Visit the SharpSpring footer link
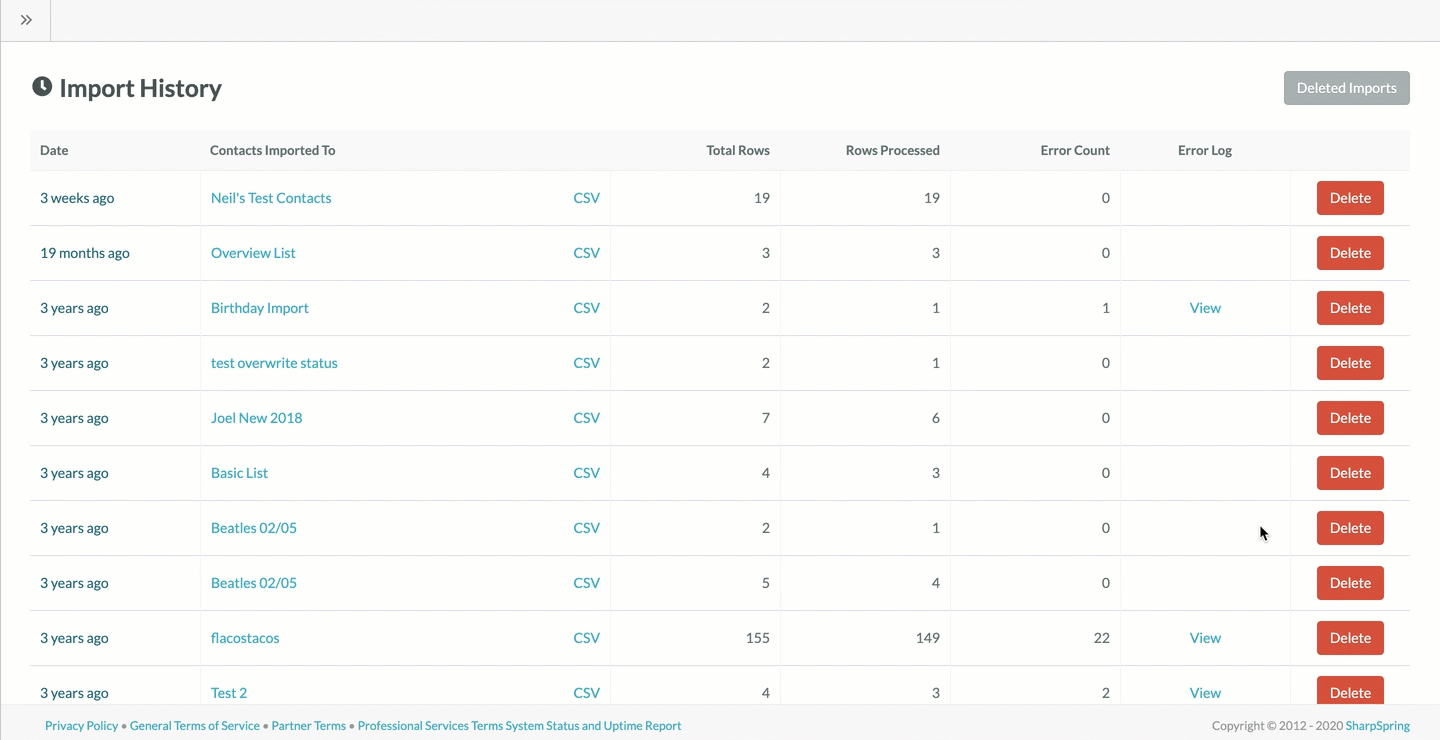1440x740 pixels. [1377, 726]
